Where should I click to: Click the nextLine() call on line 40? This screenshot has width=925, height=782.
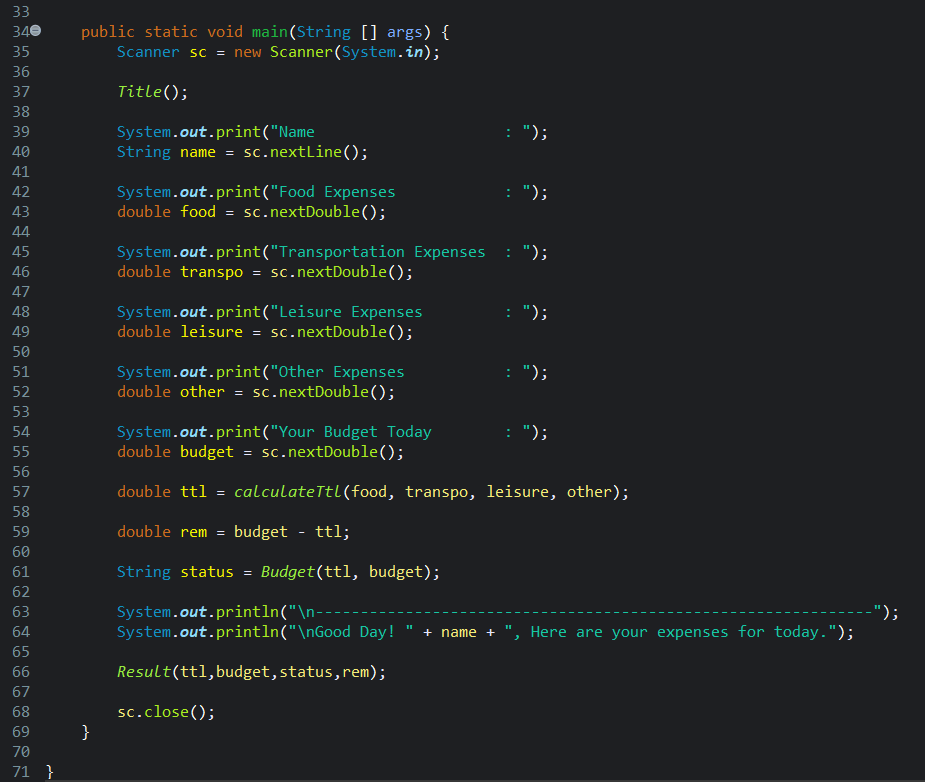308,151
